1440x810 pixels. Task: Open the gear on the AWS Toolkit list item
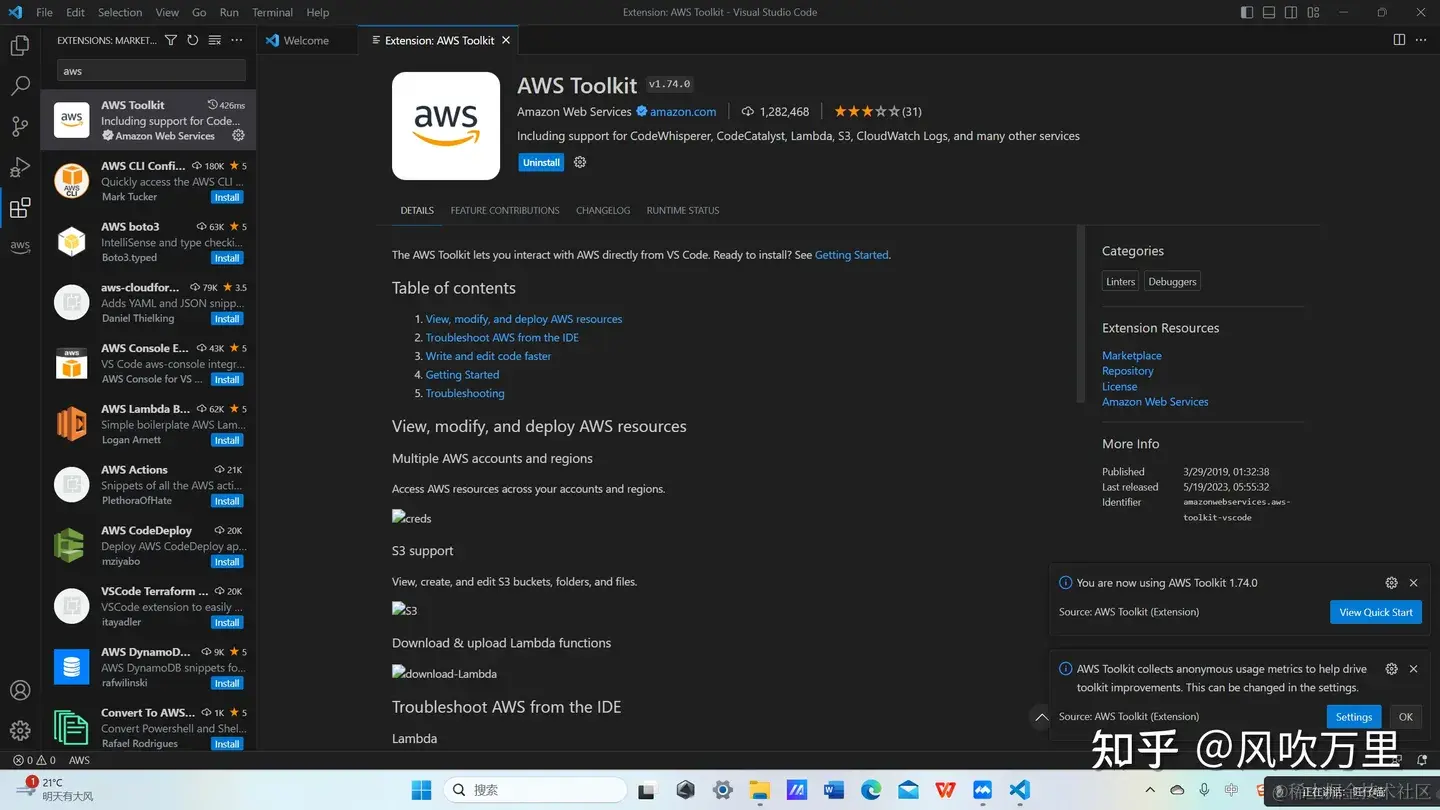coord(238,136)
